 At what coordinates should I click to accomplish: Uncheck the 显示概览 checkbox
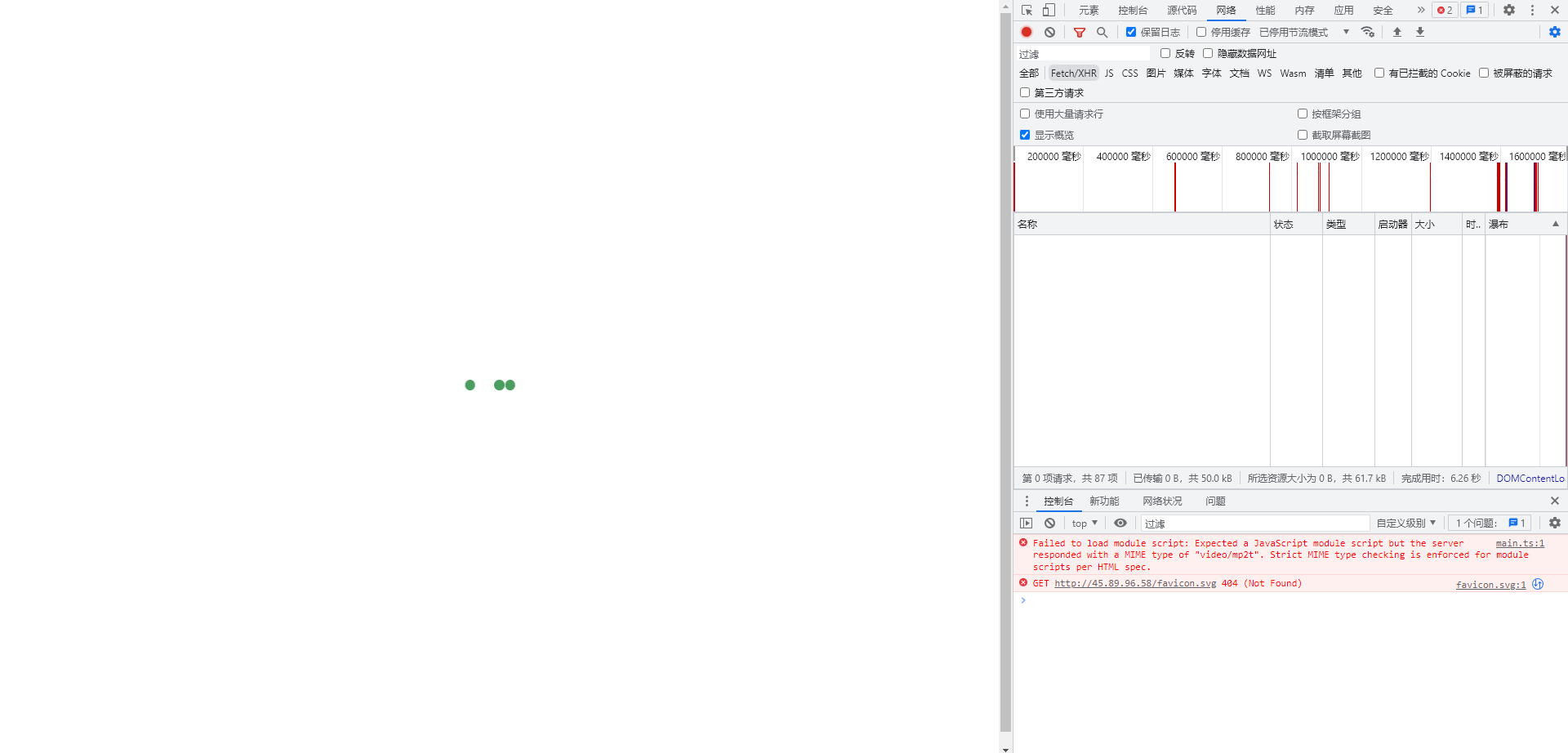coord(1025,134)
